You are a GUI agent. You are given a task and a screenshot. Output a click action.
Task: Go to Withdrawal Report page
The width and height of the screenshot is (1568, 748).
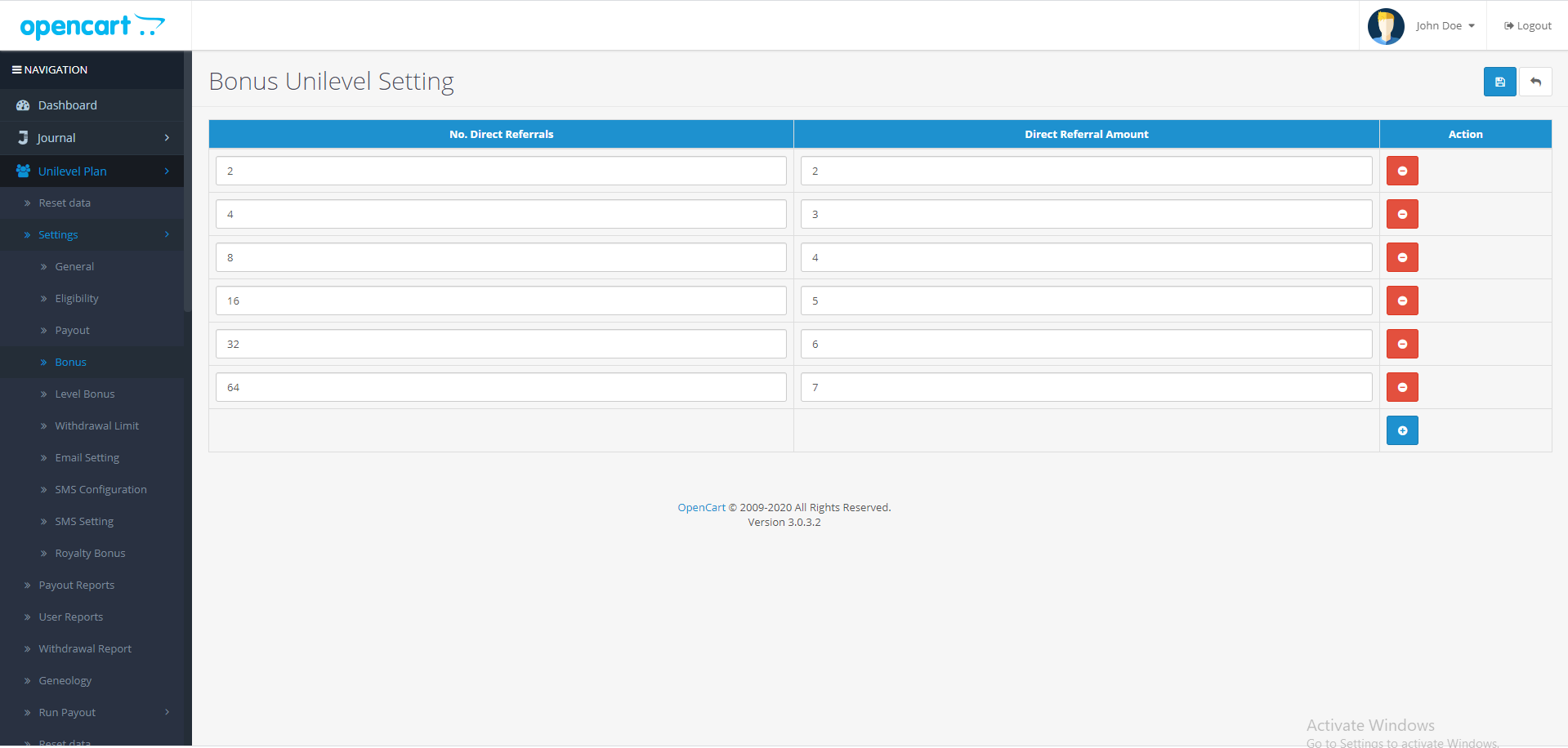[x=85, y=648]
